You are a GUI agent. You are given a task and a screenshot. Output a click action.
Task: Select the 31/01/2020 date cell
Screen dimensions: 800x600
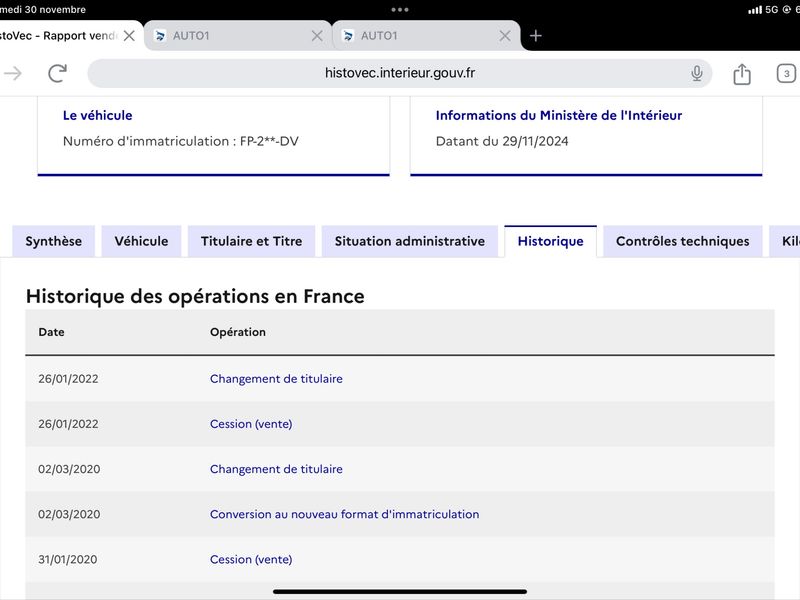[x=68, y=559]
